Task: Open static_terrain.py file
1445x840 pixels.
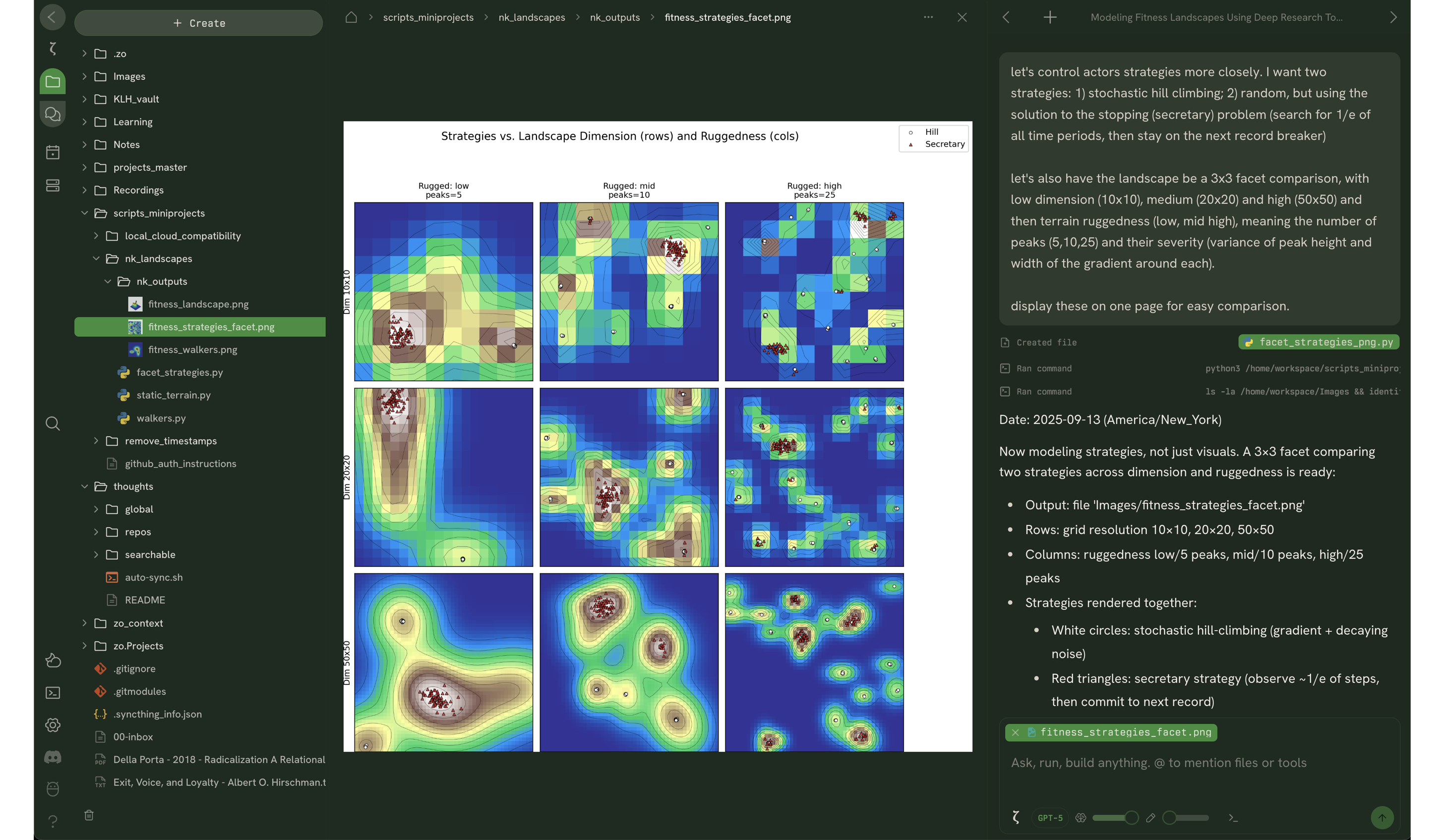Action: [x=173, y=395]
